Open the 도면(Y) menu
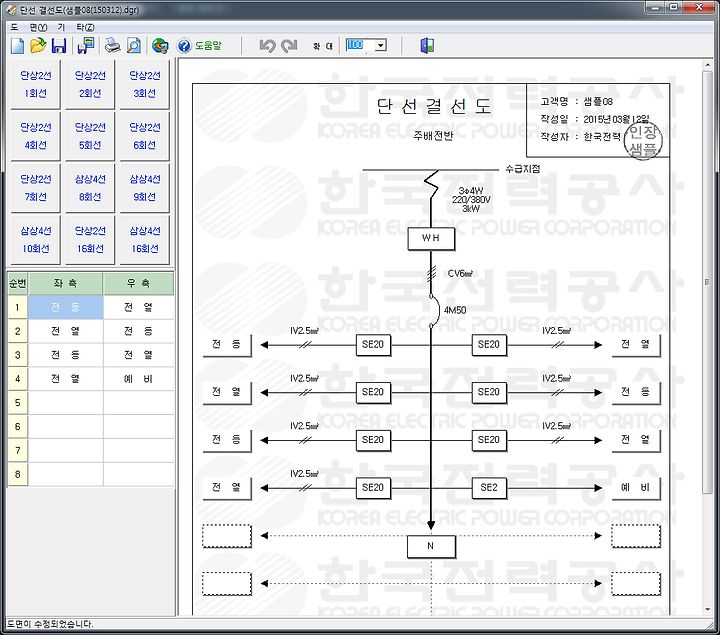 (x=38, y=28)
